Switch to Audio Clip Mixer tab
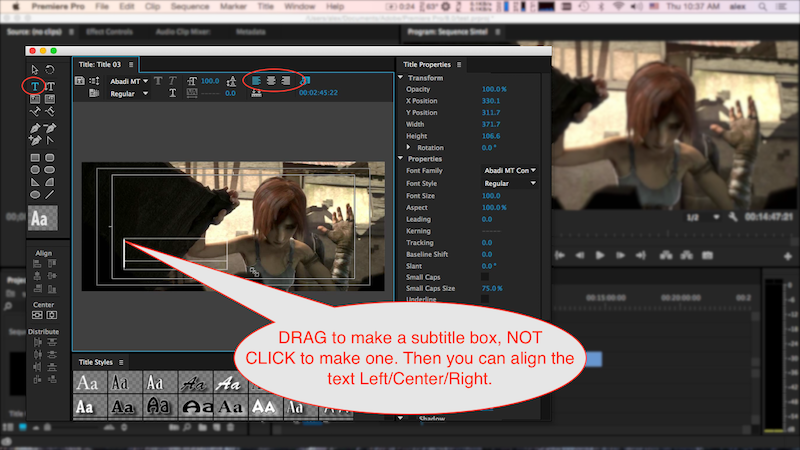This screenshot has height=450, width=800. (183, 32)
